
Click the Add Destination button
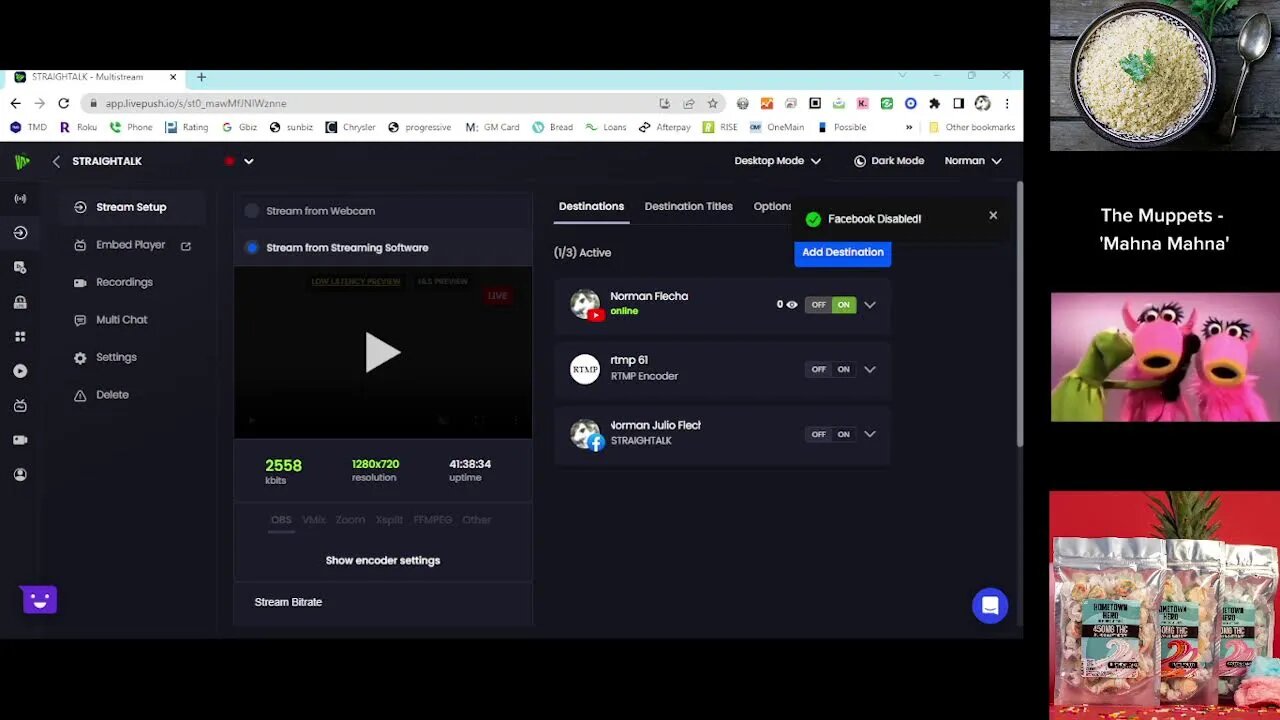(x=843, y=252)
